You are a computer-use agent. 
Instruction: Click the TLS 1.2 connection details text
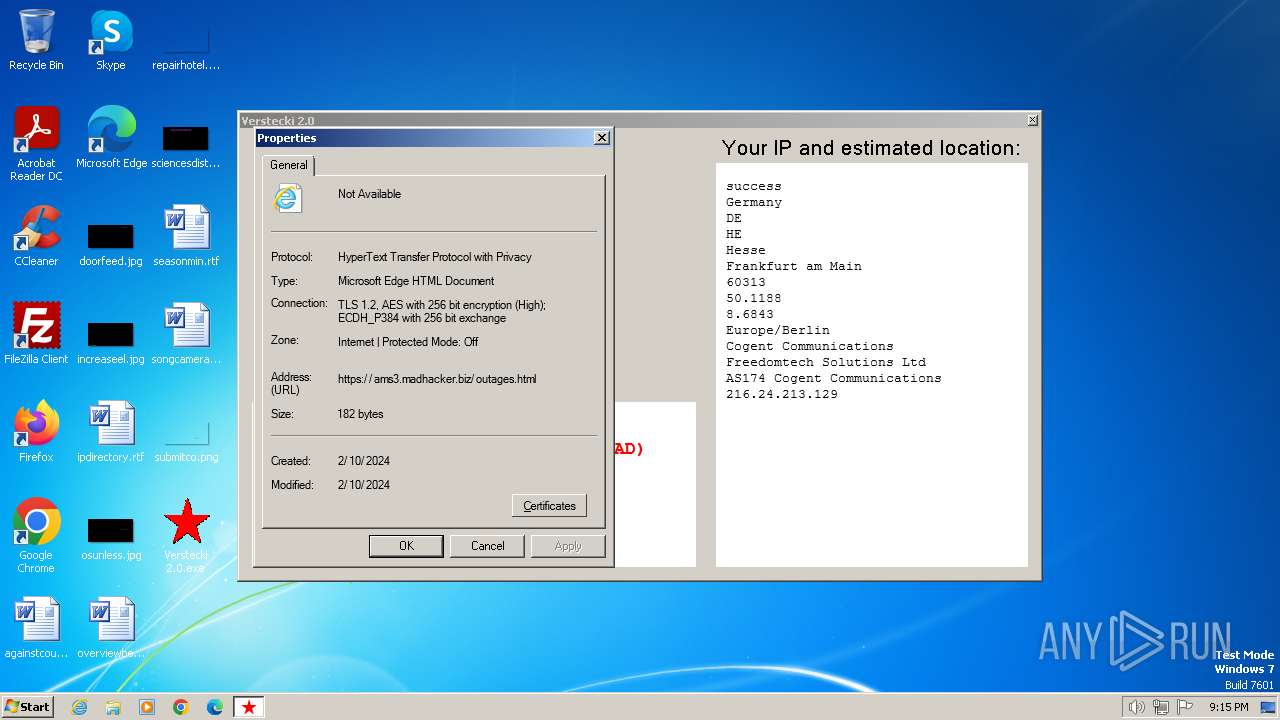coord(442,311)
